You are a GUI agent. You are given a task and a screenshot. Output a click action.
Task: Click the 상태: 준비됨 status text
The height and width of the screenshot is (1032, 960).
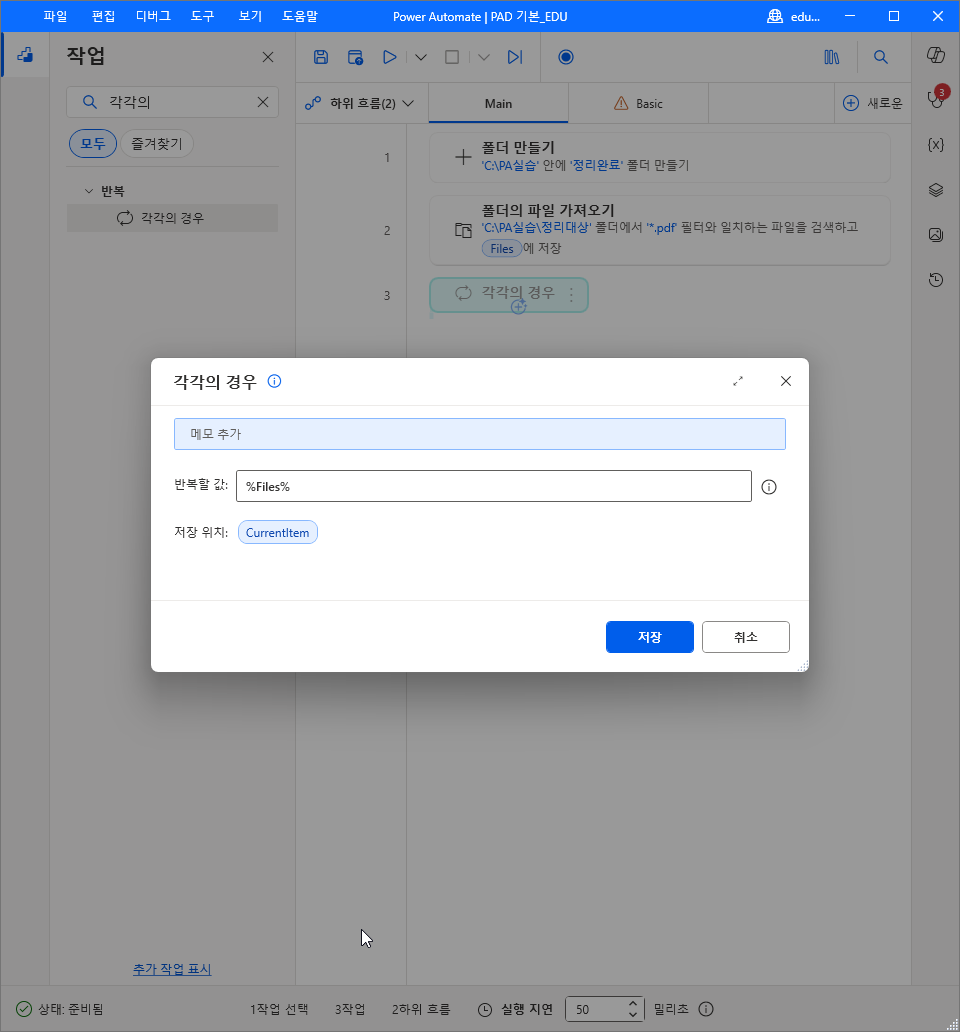click(70, 1009)
